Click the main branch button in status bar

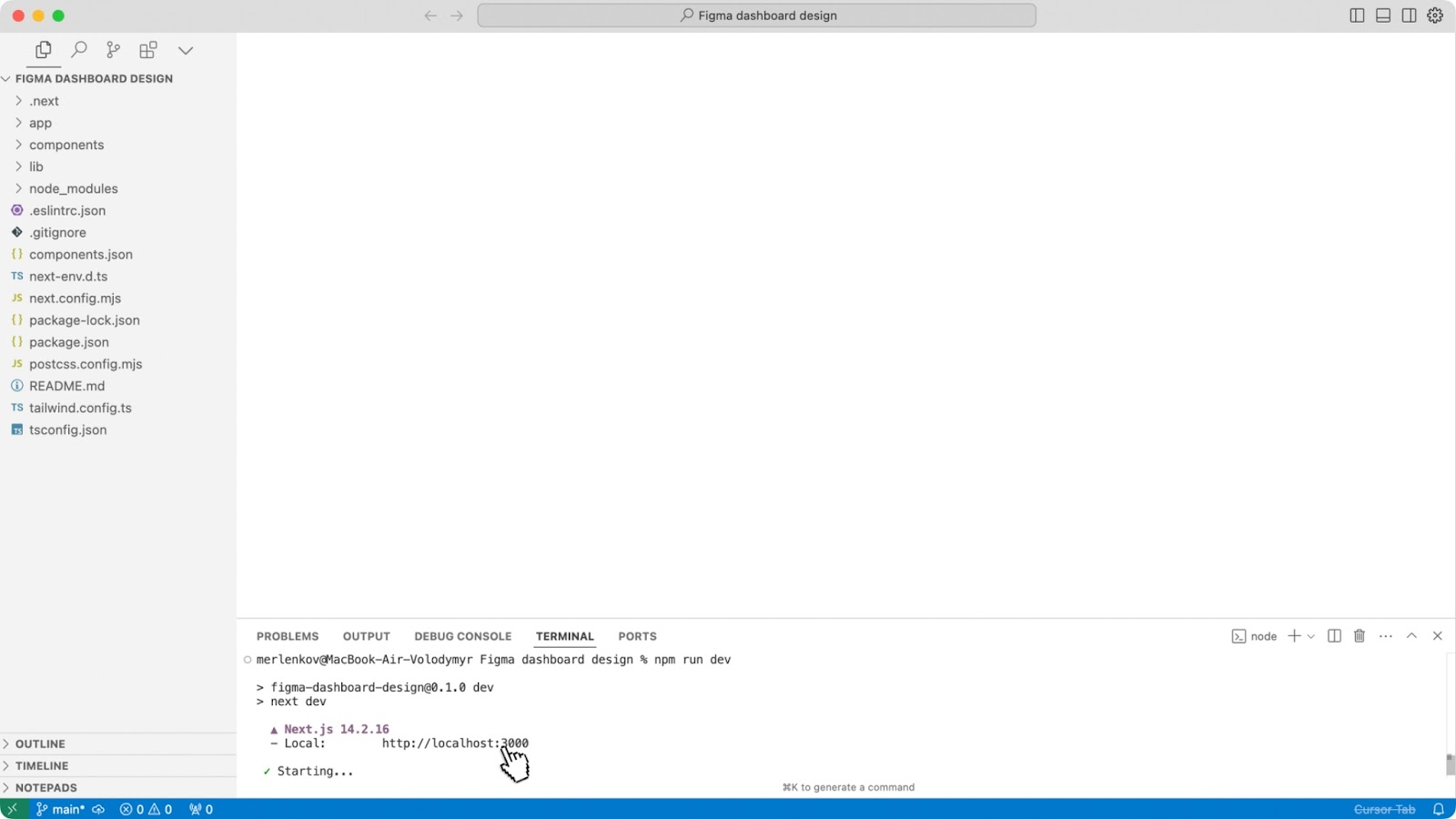point(61,809)
